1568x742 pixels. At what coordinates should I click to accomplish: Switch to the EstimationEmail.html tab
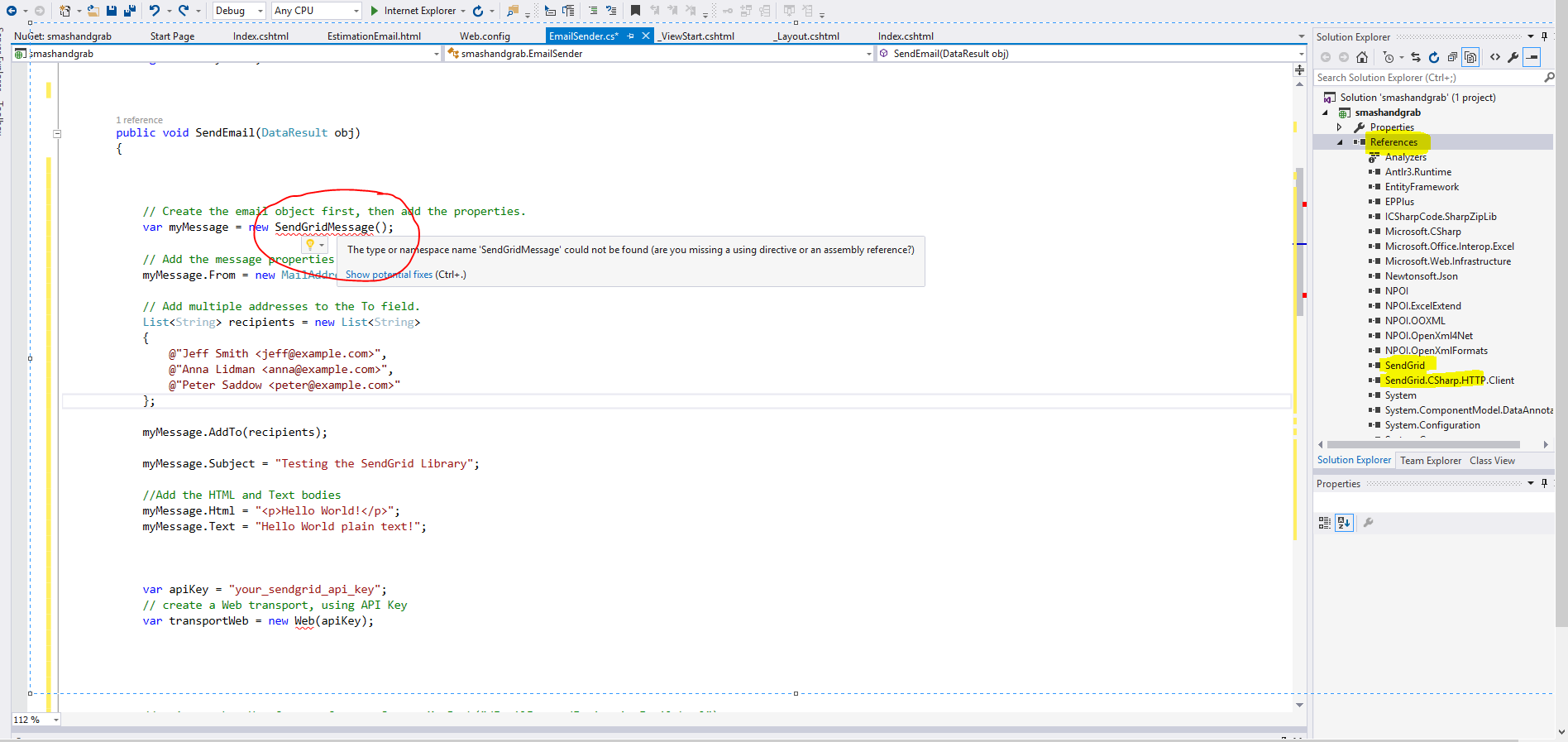pos(374,36)
